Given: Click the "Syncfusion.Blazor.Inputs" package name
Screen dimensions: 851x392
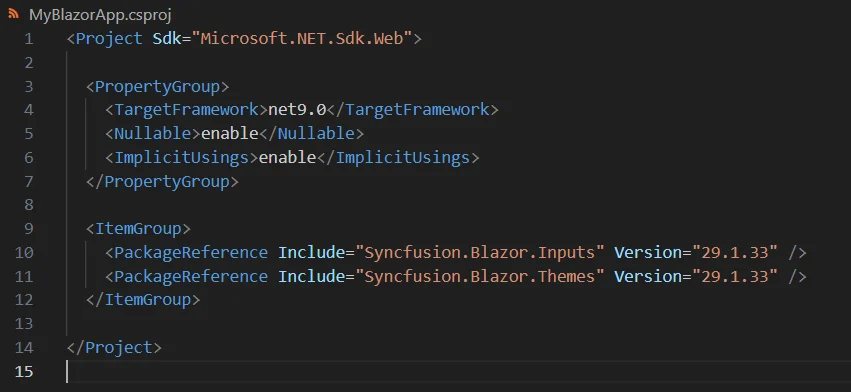Looking at the screenshot, I should coord(479,252).
